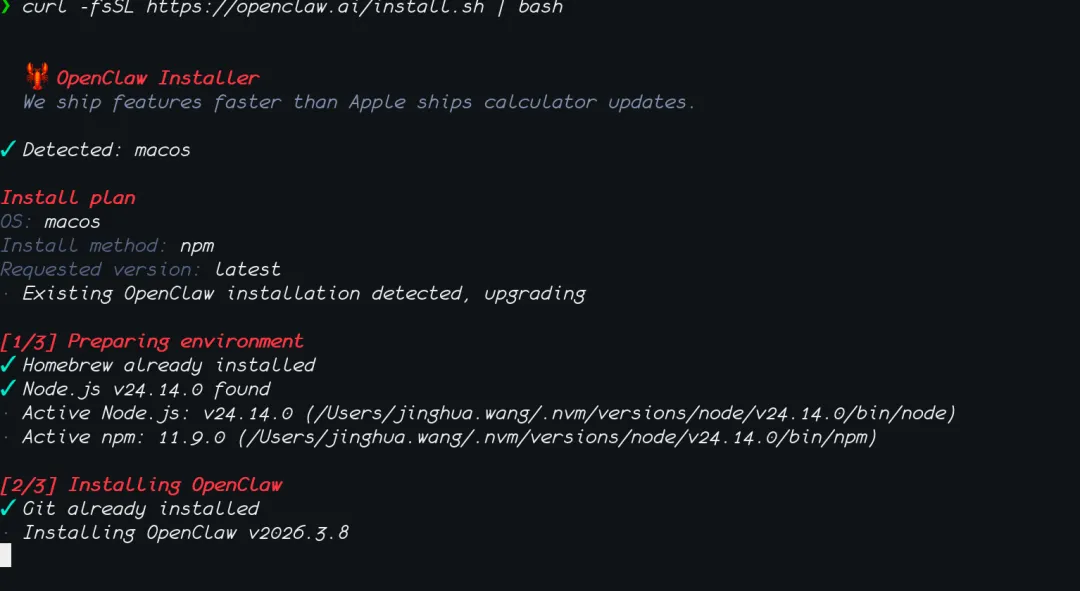Viewport: 1080px width, 591px height.
Task: Click the OS: macos line
Action: [50, 222]
